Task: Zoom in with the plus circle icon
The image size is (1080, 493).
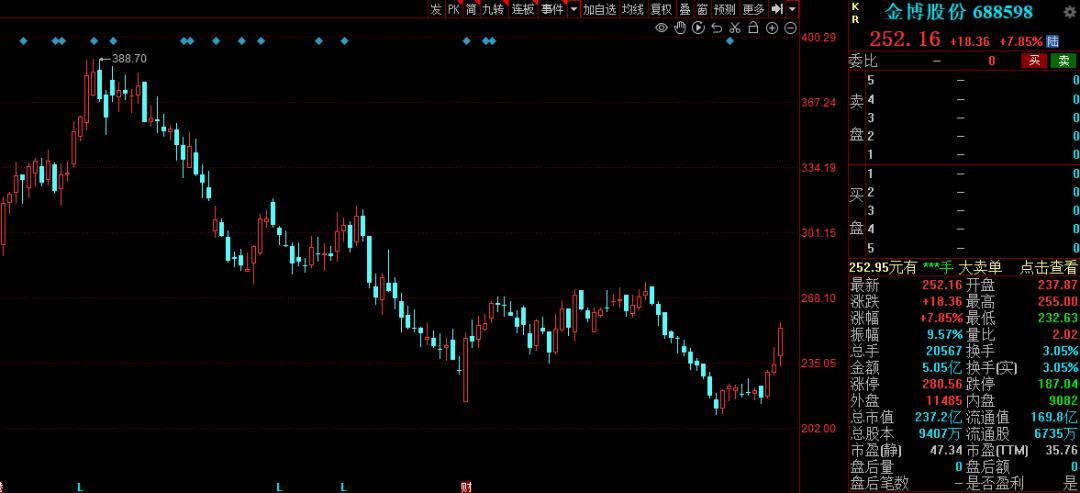Action: [x=771, y=28]
